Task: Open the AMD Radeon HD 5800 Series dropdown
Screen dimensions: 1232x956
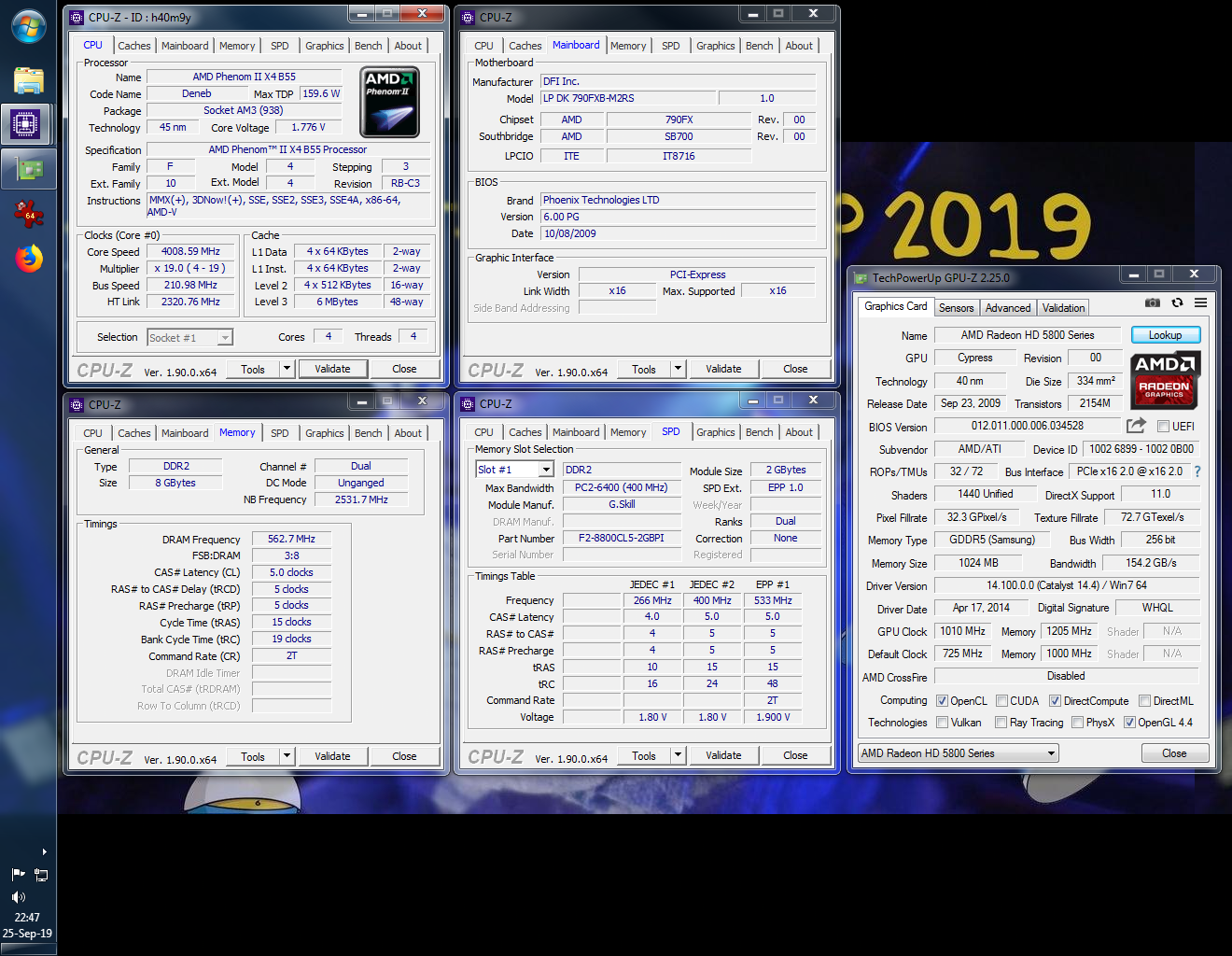Action: (x=959, y=753)
